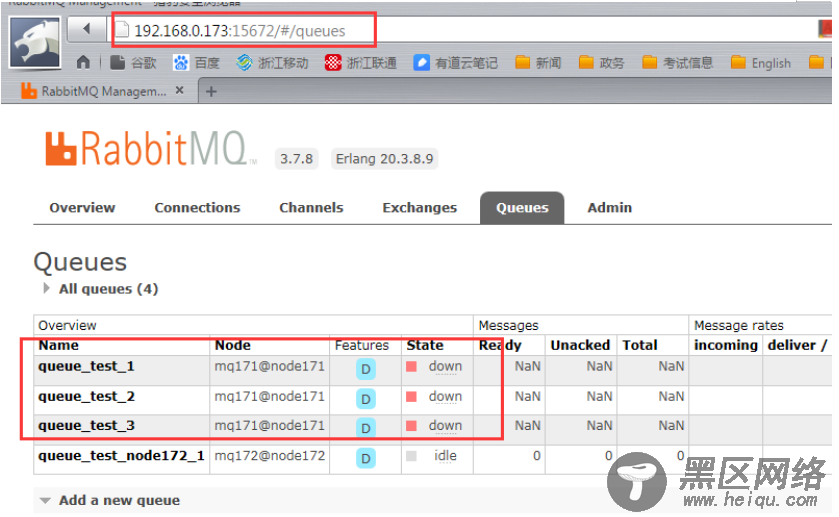Viewport: 839px width, 517px height.
Task: Open queue_test_node172_1 queue details
Action: coord(121,455)
